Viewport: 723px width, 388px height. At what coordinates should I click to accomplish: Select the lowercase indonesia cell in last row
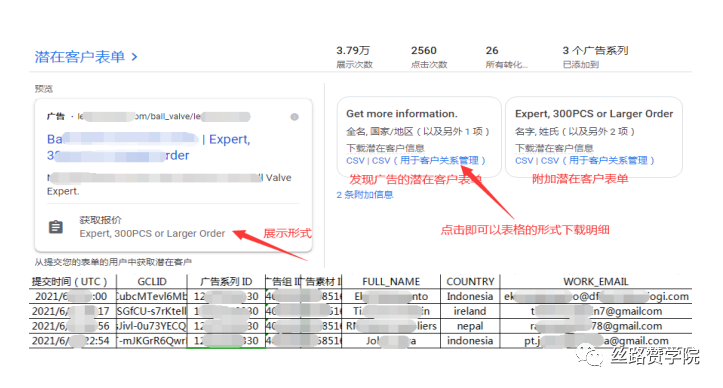pos(470,340)
